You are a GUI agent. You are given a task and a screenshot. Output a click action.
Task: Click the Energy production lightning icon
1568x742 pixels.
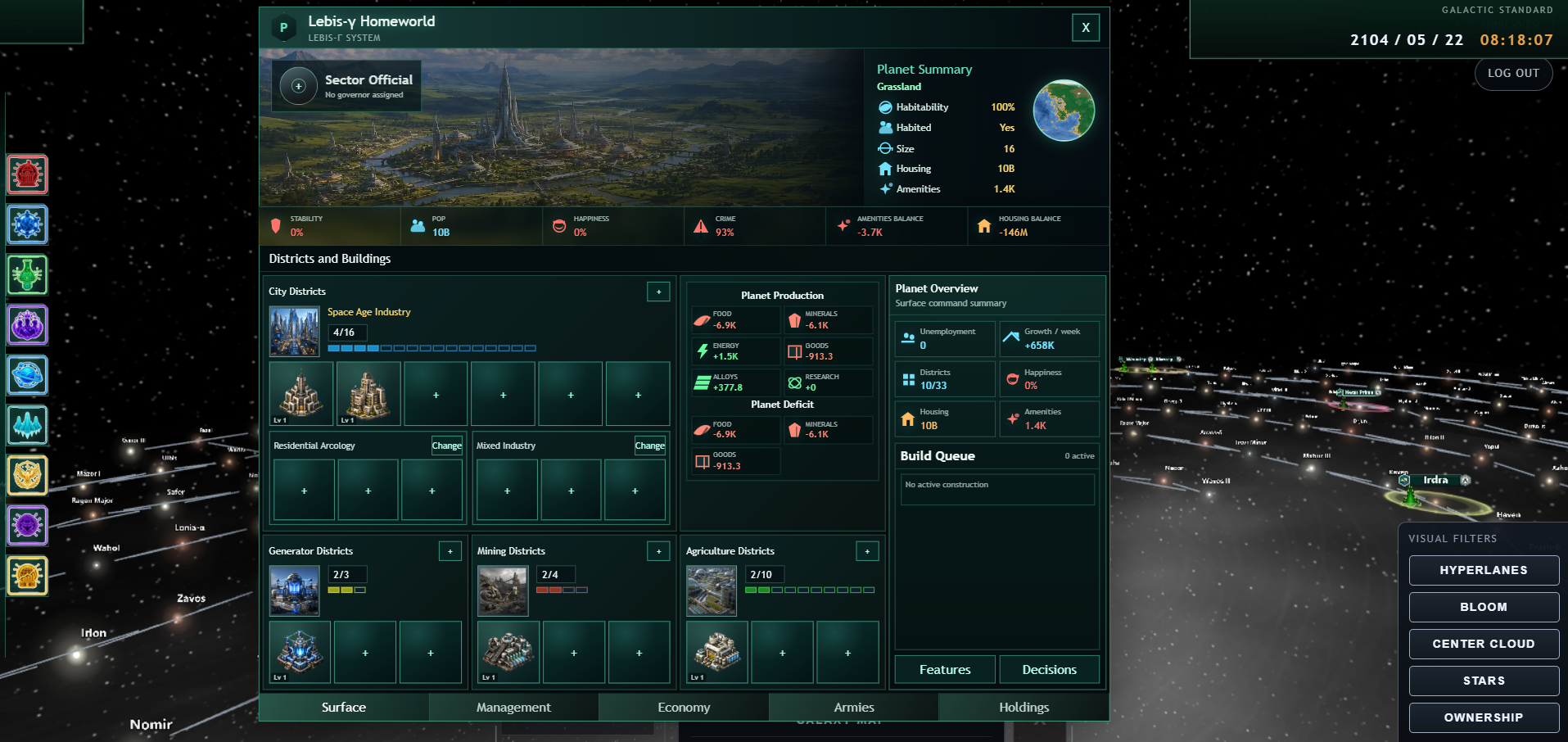click(x=703, y=351)
